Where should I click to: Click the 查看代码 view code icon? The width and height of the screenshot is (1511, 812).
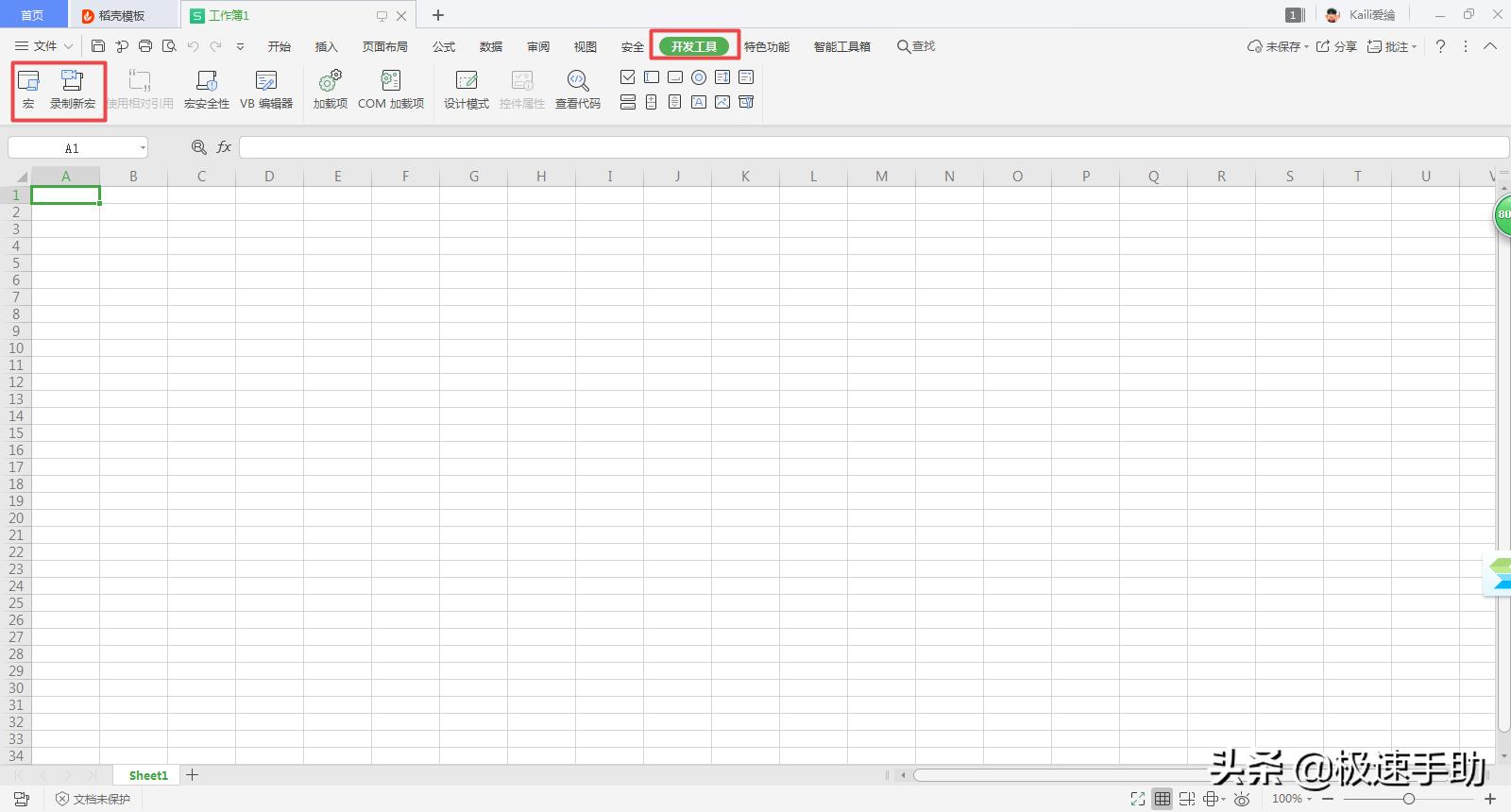tap(578, 90)
